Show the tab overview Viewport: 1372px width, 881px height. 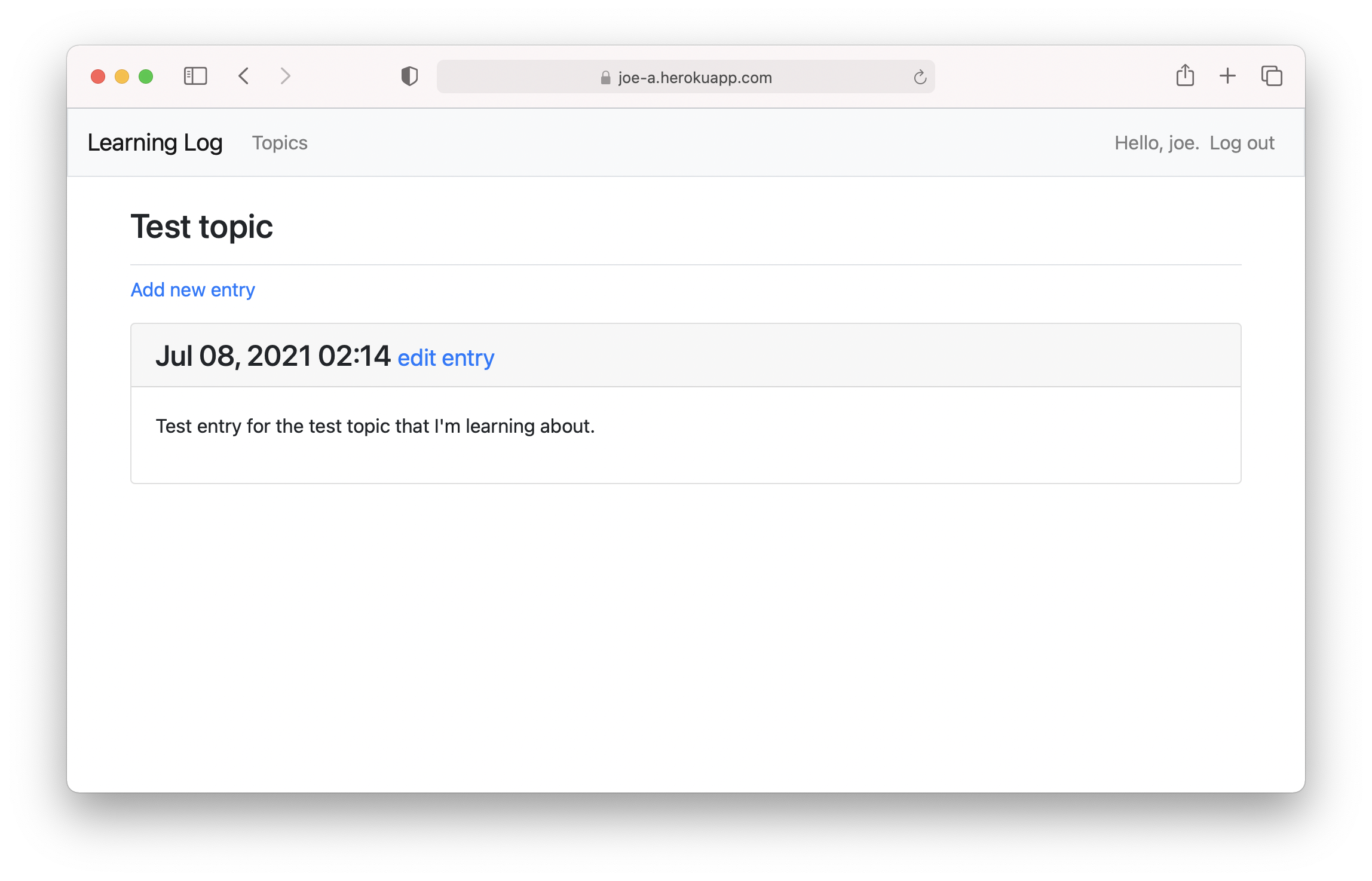pos(1271,76)
